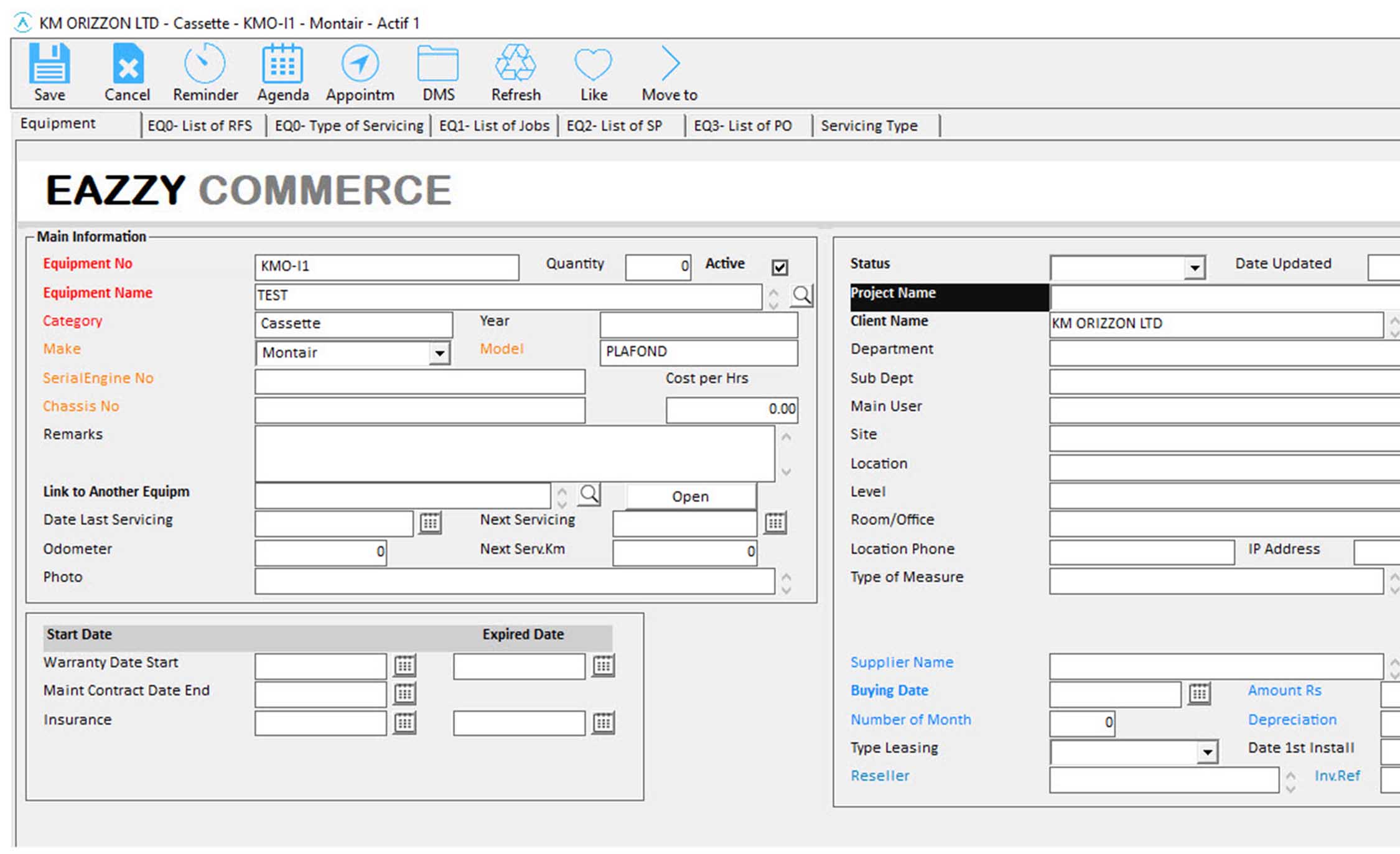Click the SerialEngine No input field
Image resolution: width=1400 pixels, height=854 pixels.
(x=420, y=381)
